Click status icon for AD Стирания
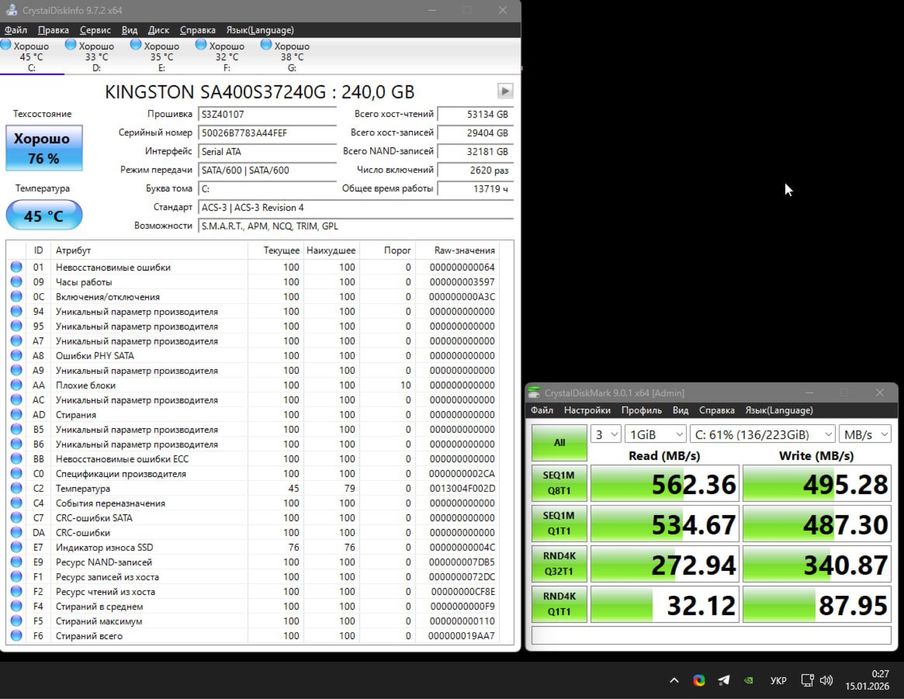This screenshot has width=904, height=699. (16, 415)
